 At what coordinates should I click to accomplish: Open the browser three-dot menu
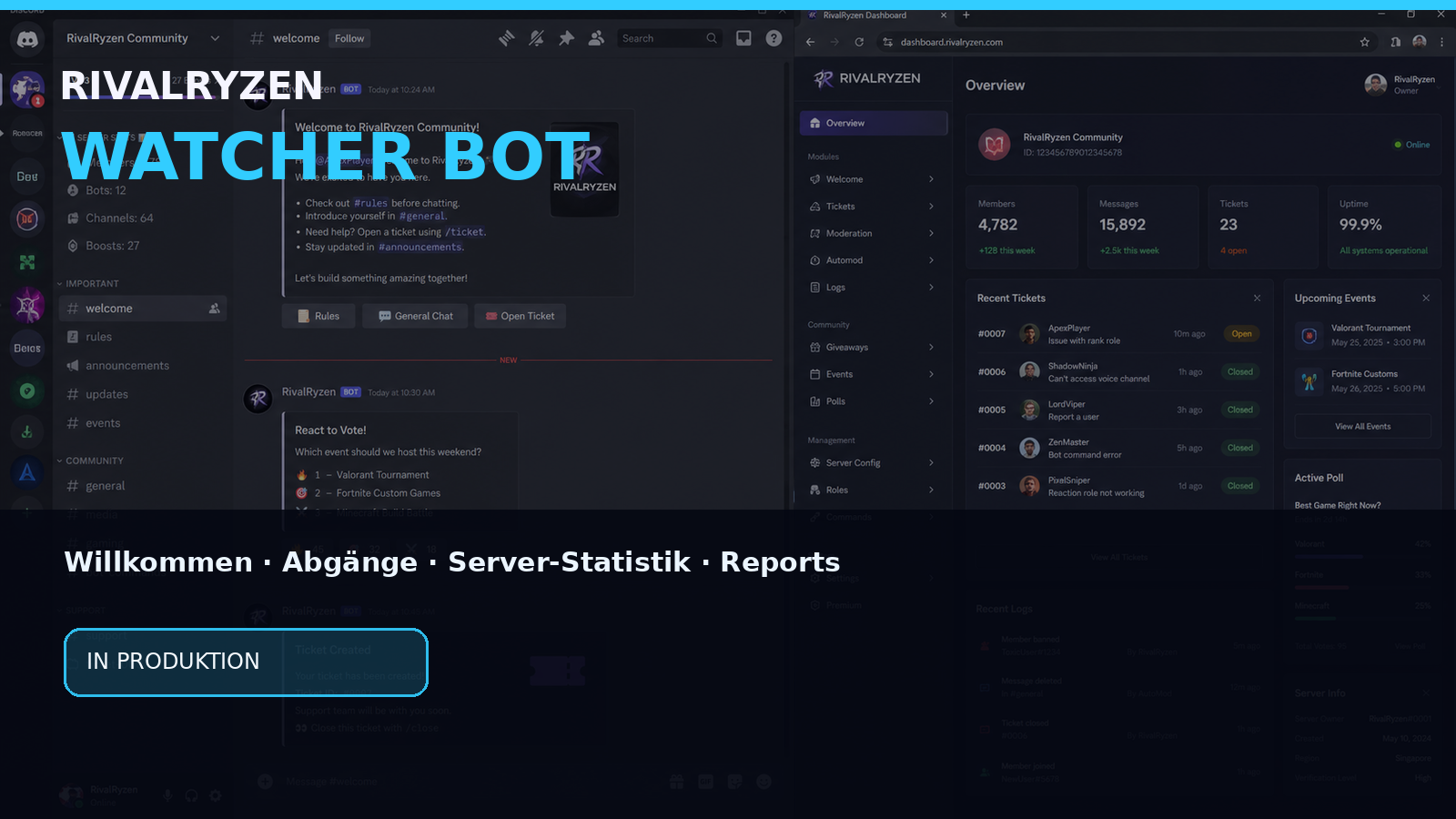coord(1441,42)
